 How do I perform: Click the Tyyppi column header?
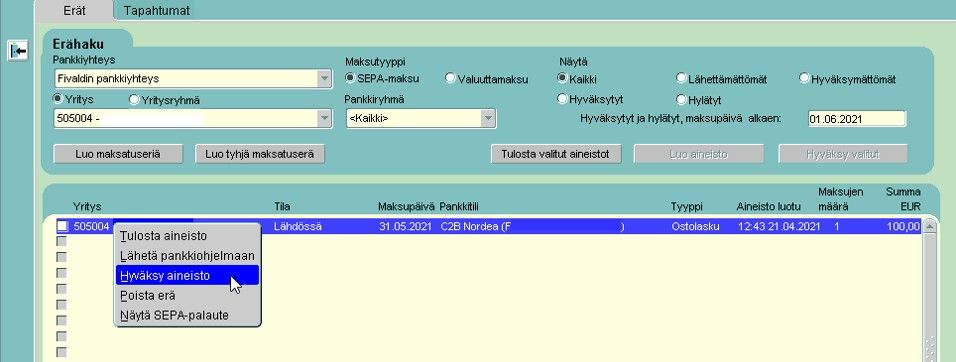[688, 207]
